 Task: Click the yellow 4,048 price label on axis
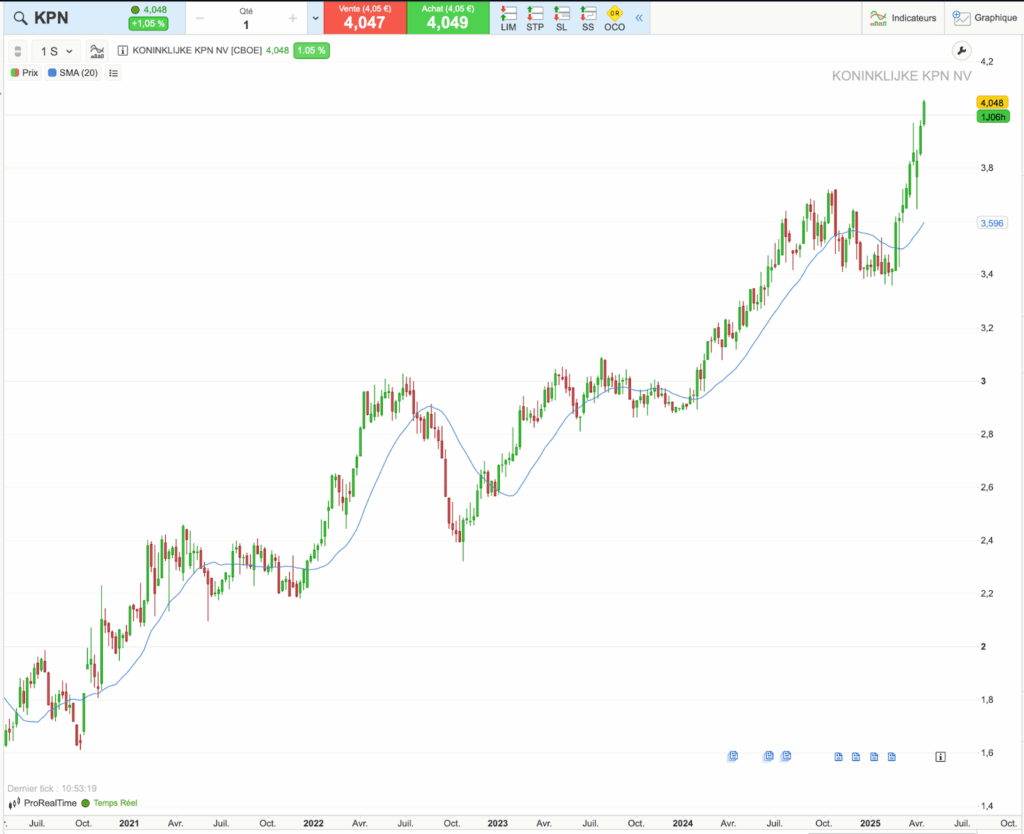pyautogui.click(x=992, y=103)
